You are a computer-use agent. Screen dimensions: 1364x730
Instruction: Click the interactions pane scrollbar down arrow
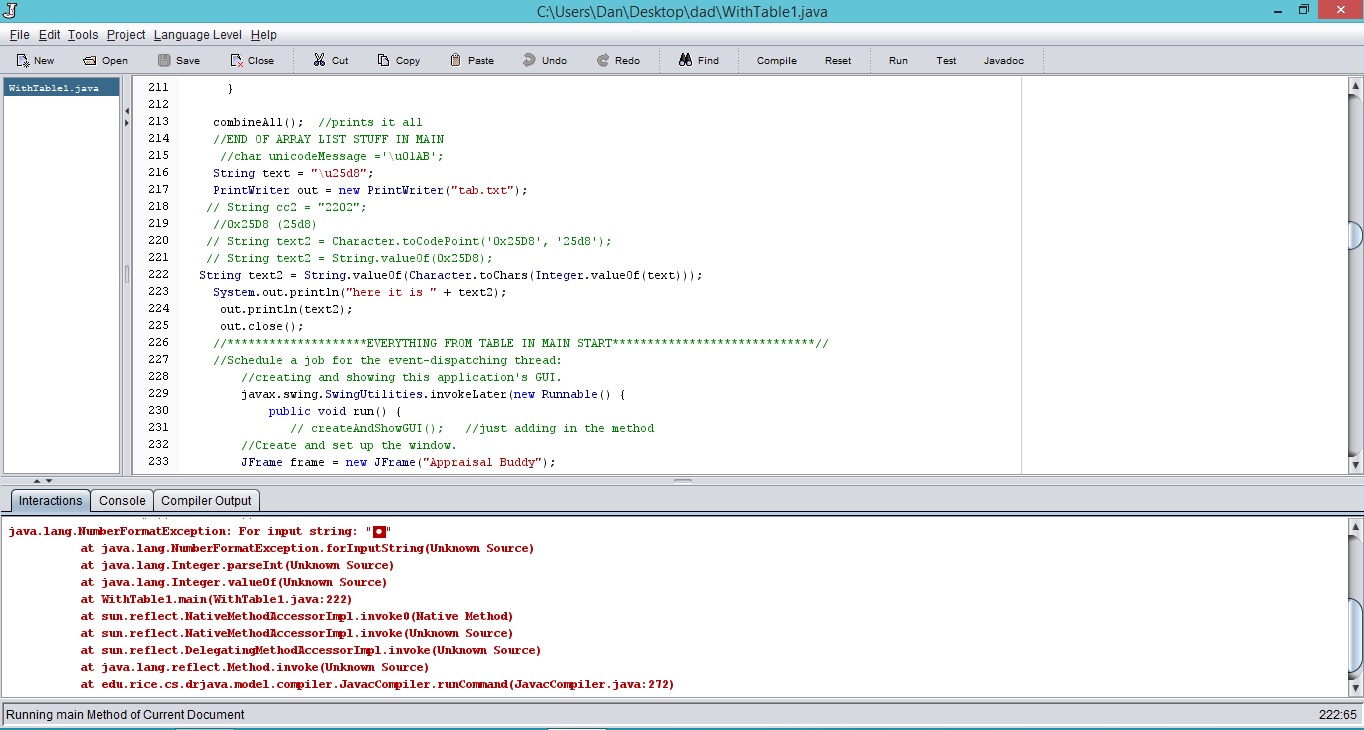1355,687
